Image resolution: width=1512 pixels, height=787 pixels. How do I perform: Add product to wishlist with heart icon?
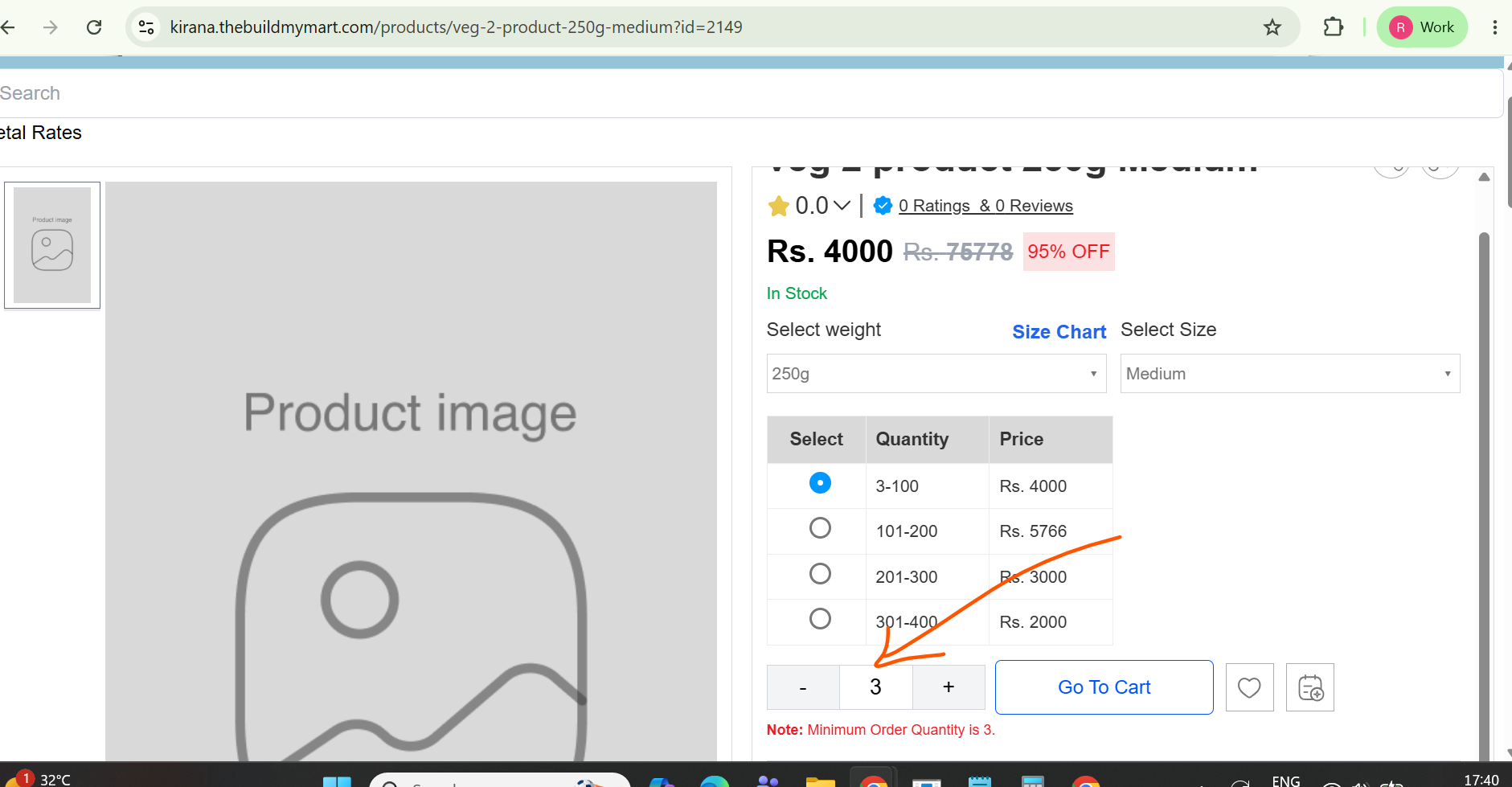click(x=1249, y=687)
